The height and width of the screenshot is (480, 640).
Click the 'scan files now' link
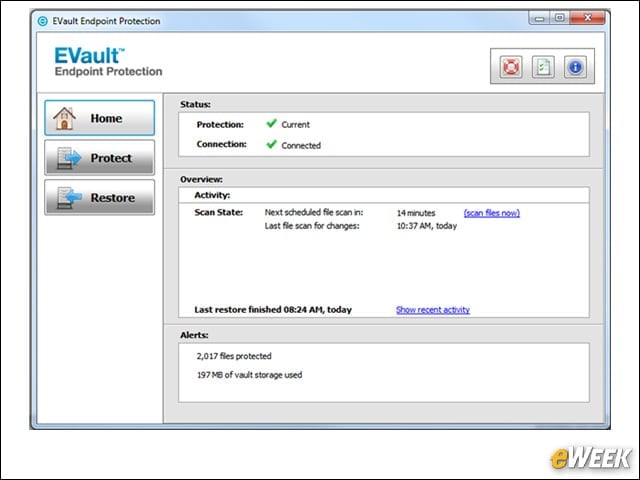492,213
